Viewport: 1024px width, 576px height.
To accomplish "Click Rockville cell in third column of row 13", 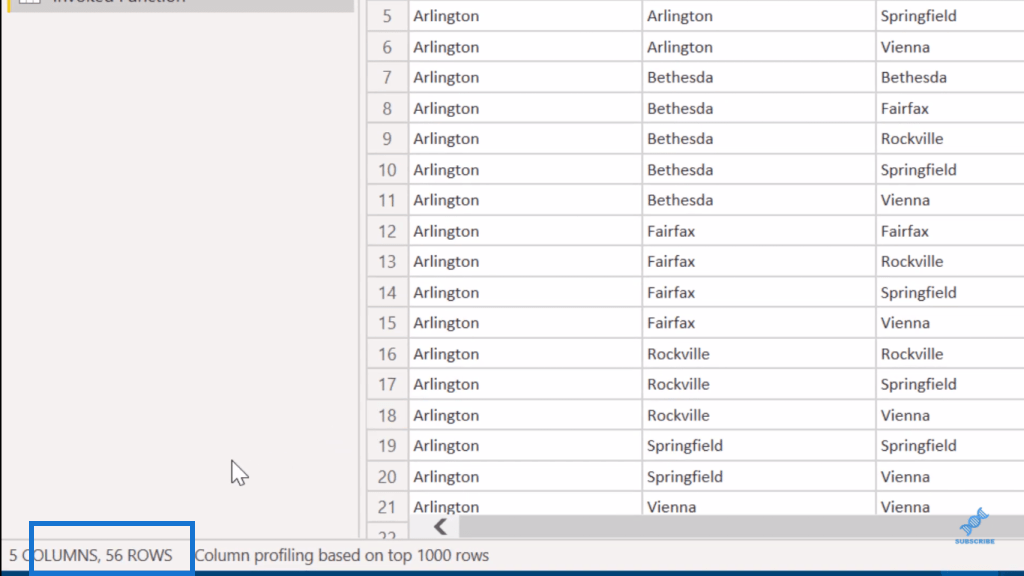I will tap(950, 261).
